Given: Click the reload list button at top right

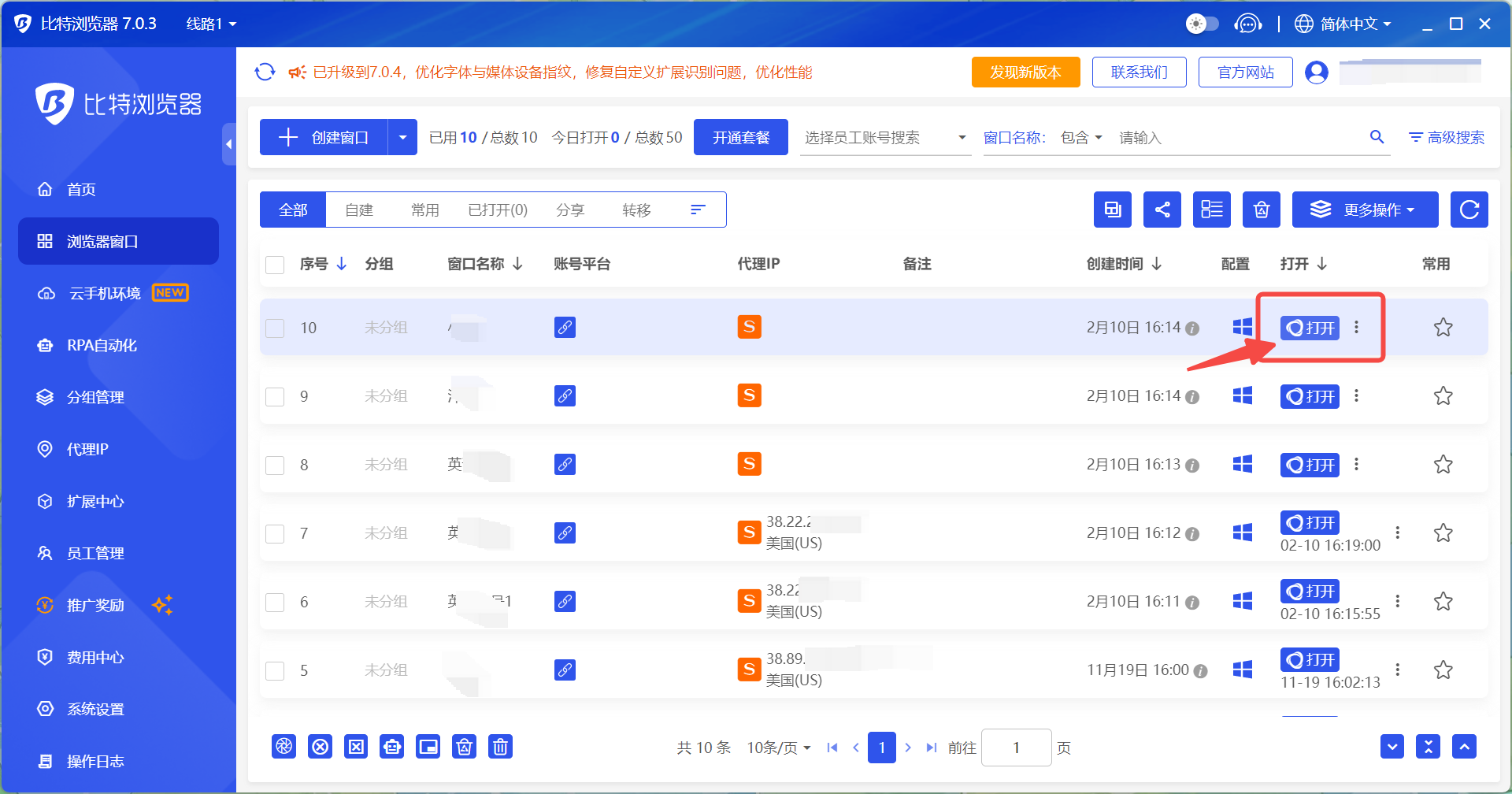Looking at the screenshot, I should (1469, 210).
